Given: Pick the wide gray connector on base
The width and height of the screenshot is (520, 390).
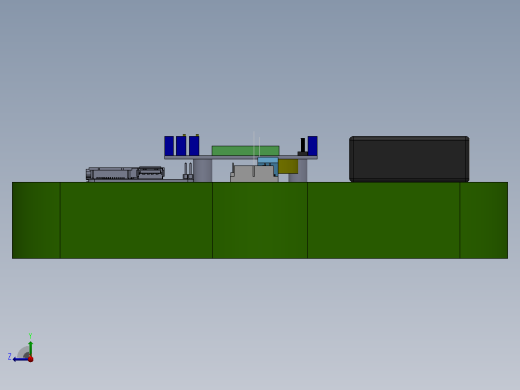Looking at the screenshot, I should coord(254,174).
